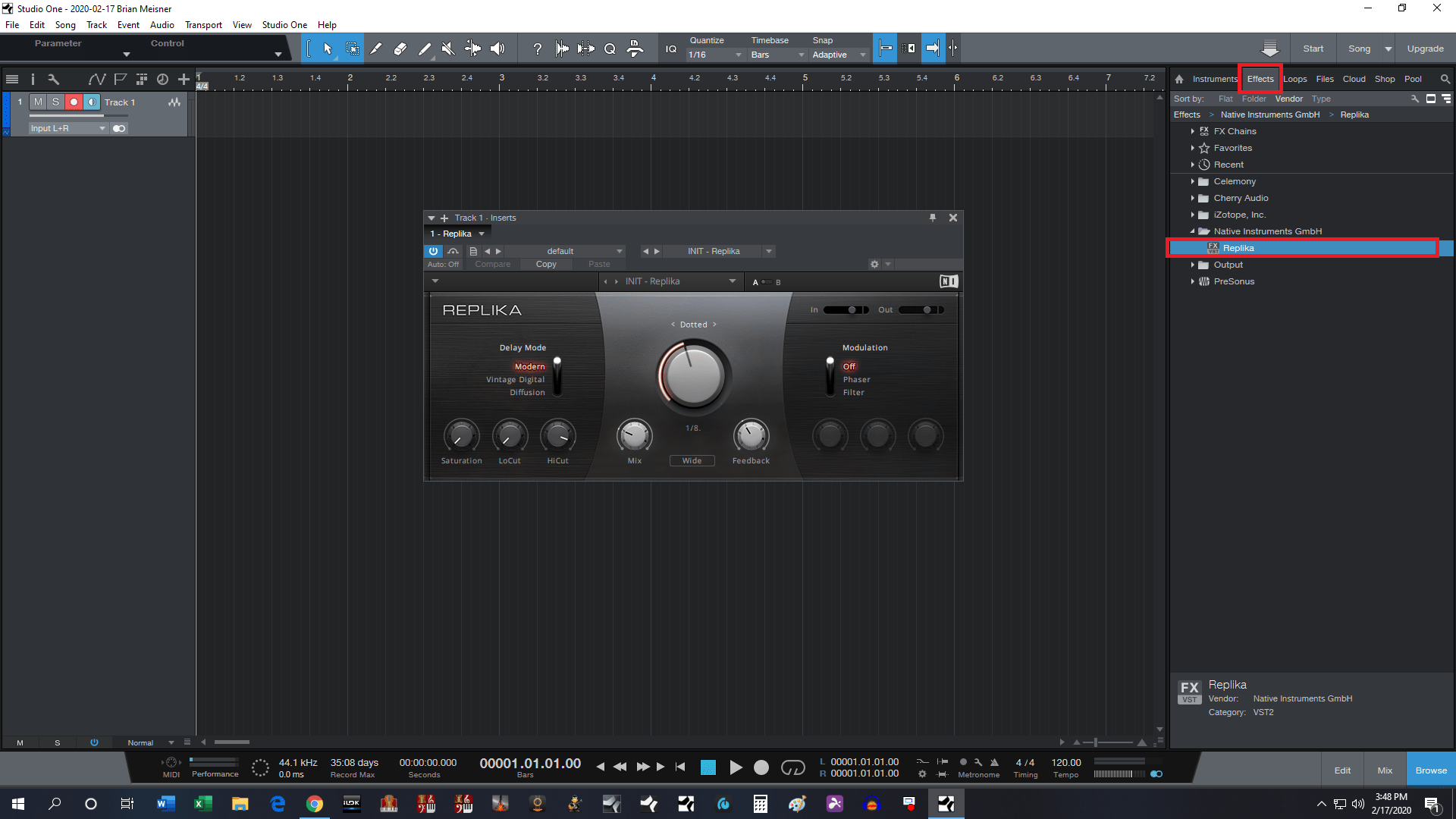Click the wrench track setup icon
1456x819 pixels.
(x=53, y=78)
